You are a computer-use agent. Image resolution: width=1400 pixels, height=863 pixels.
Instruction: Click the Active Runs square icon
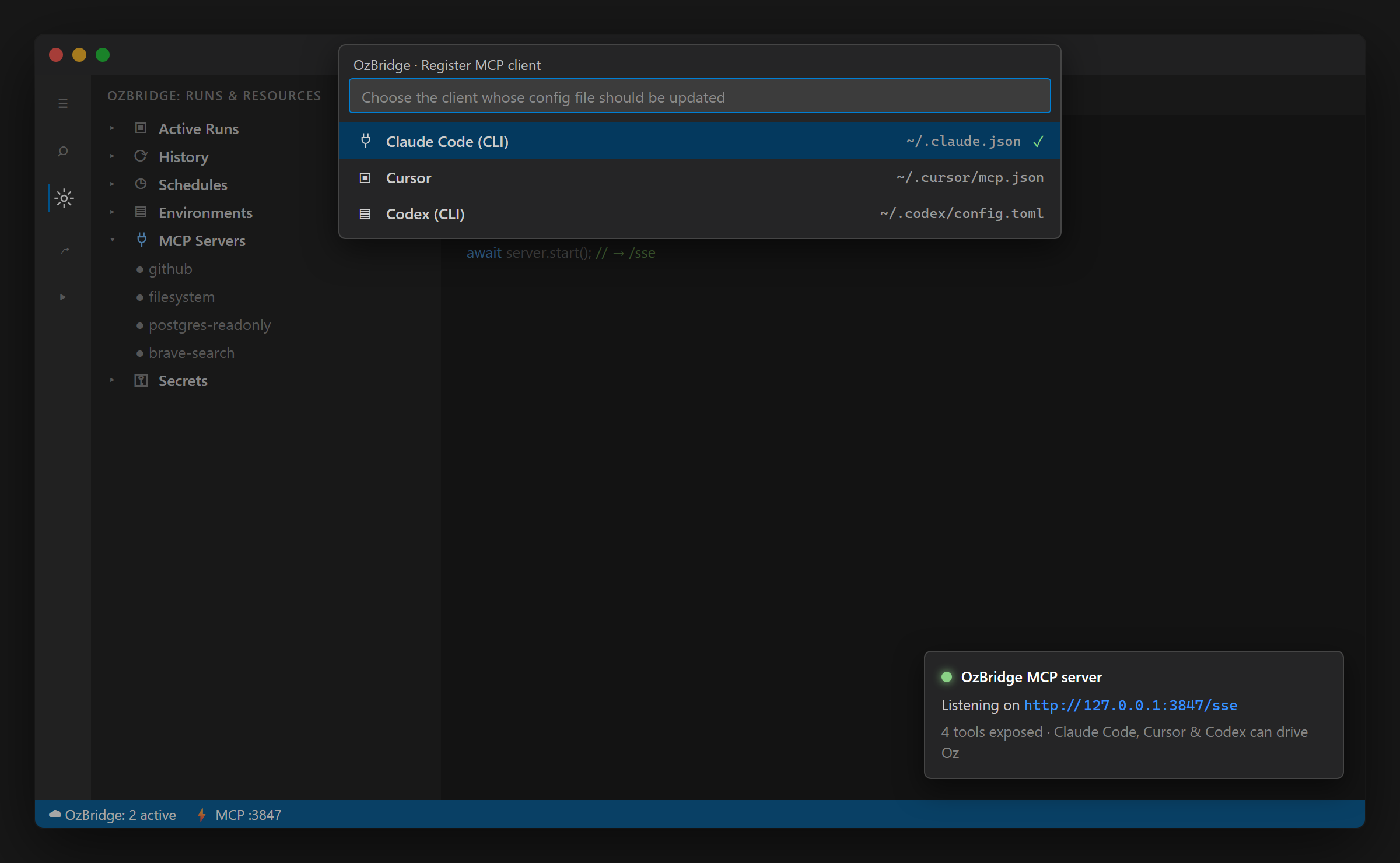click(141, 128)
